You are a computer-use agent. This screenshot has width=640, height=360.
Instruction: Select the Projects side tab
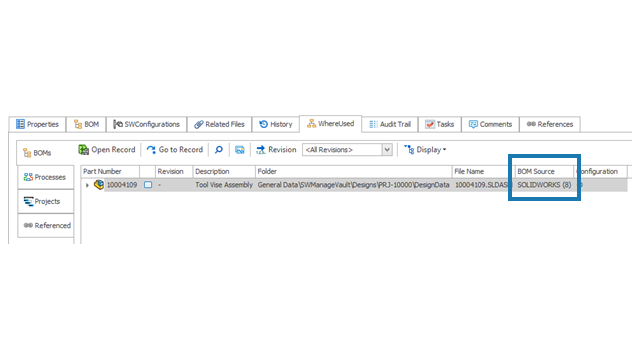(45, 201)
